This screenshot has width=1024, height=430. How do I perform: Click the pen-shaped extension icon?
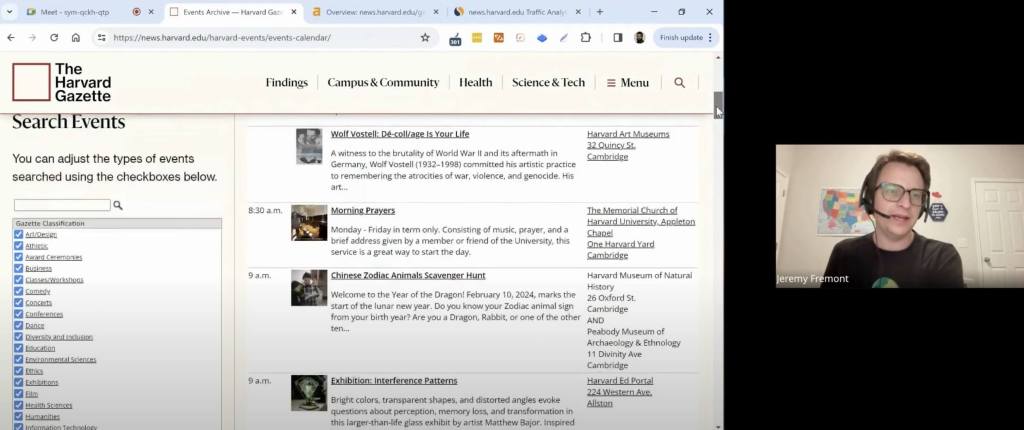coord(564,38)
